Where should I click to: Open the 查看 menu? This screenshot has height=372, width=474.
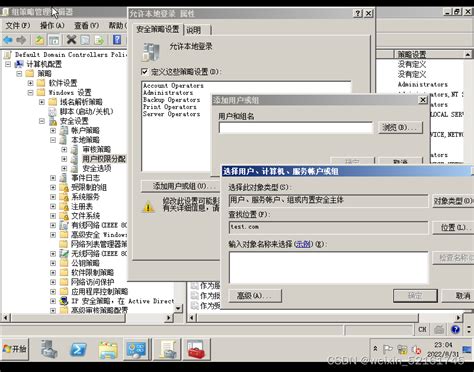86,25
